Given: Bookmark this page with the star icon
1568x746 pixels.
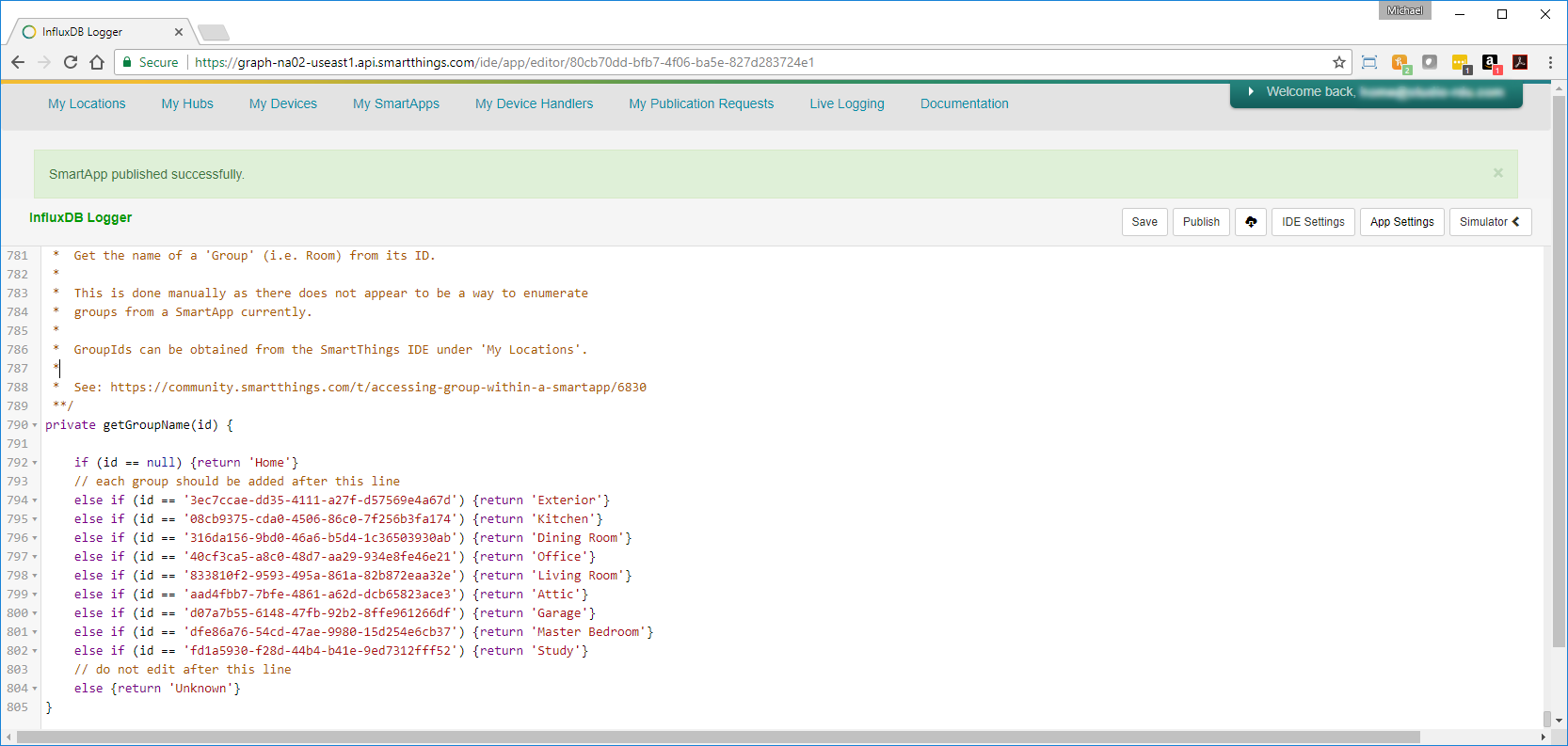Looking at the screenshot, I should (1339, 62).
